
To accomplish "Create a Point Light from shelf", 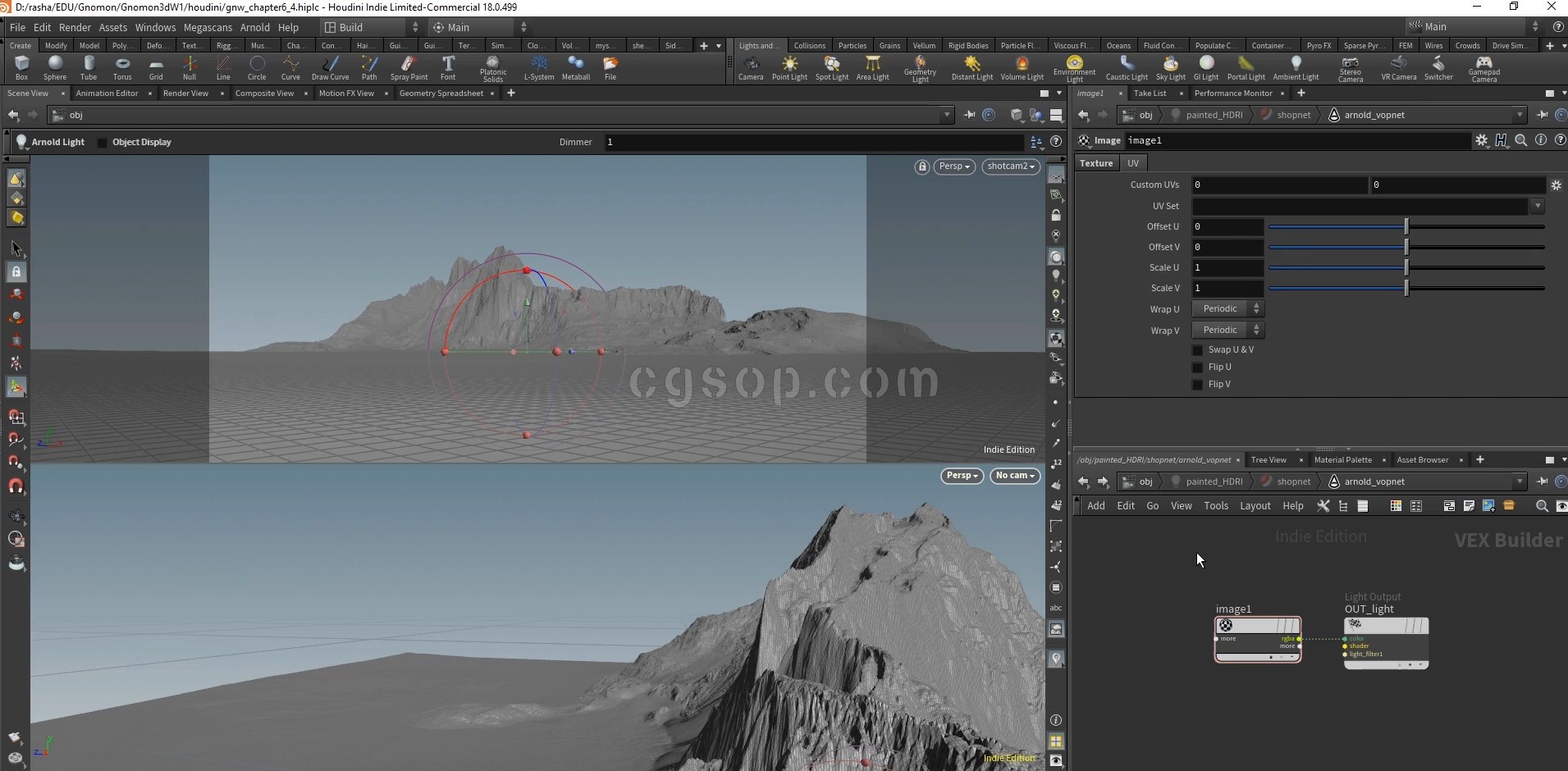I will pyautogui.click(x=789, y=67).
